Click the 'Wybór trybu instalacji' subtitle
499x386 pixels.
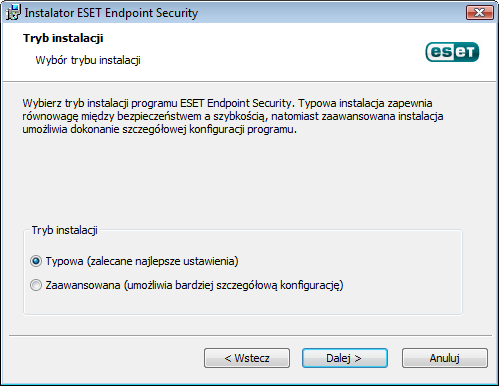tap(88, 60)
